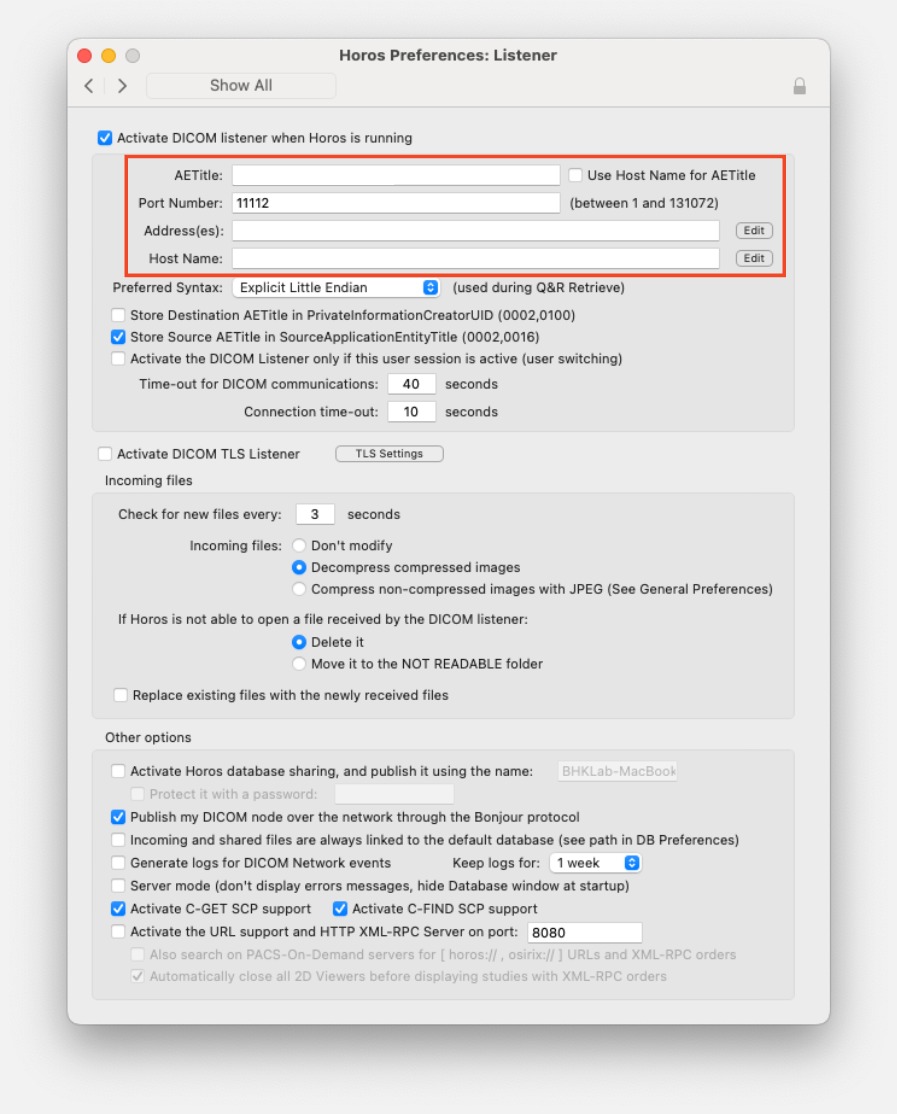Click Edit next to Host Name
The image size is (897, 1114).
click(x=754, y=258)
